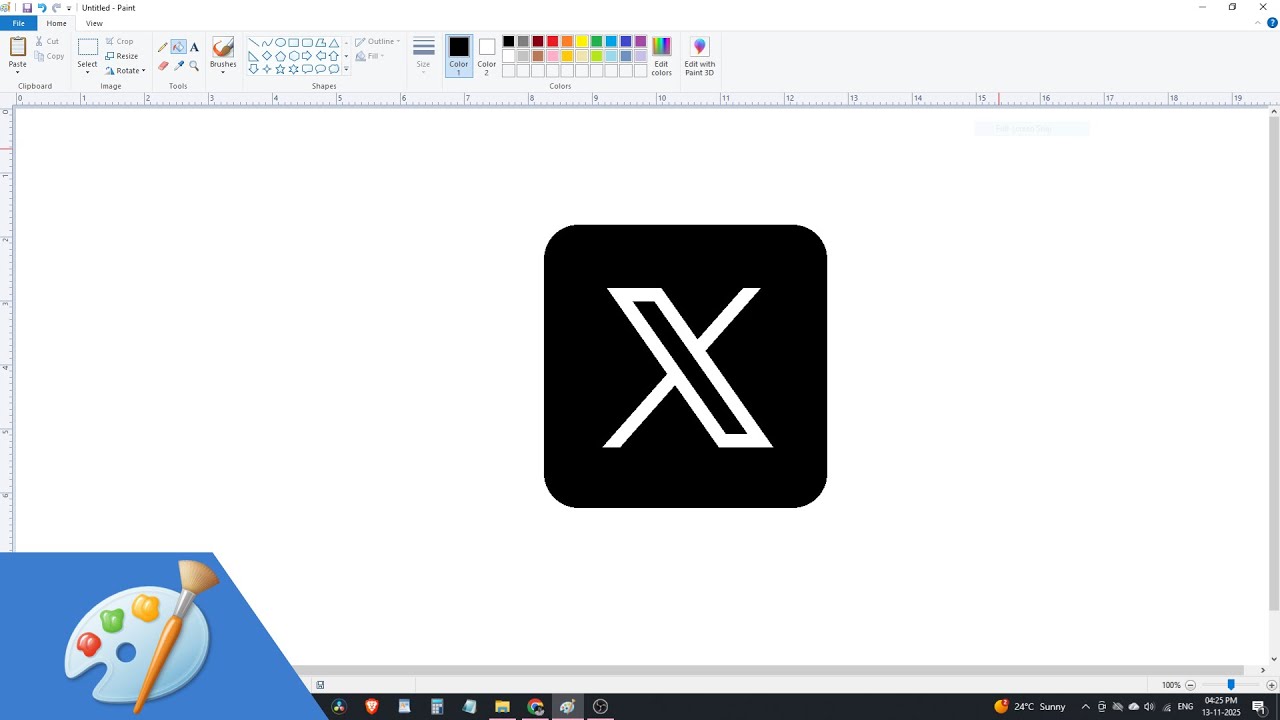This screenshot has height=720, width=1280.
Task: Open Chrome from the taskbar
Action: coord(535,706)
